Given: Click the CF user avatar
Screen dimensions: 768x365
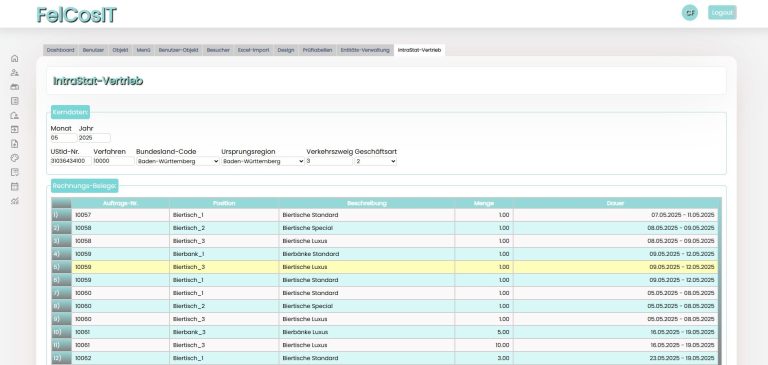Looking at the screenshot, I should (690, 13).
